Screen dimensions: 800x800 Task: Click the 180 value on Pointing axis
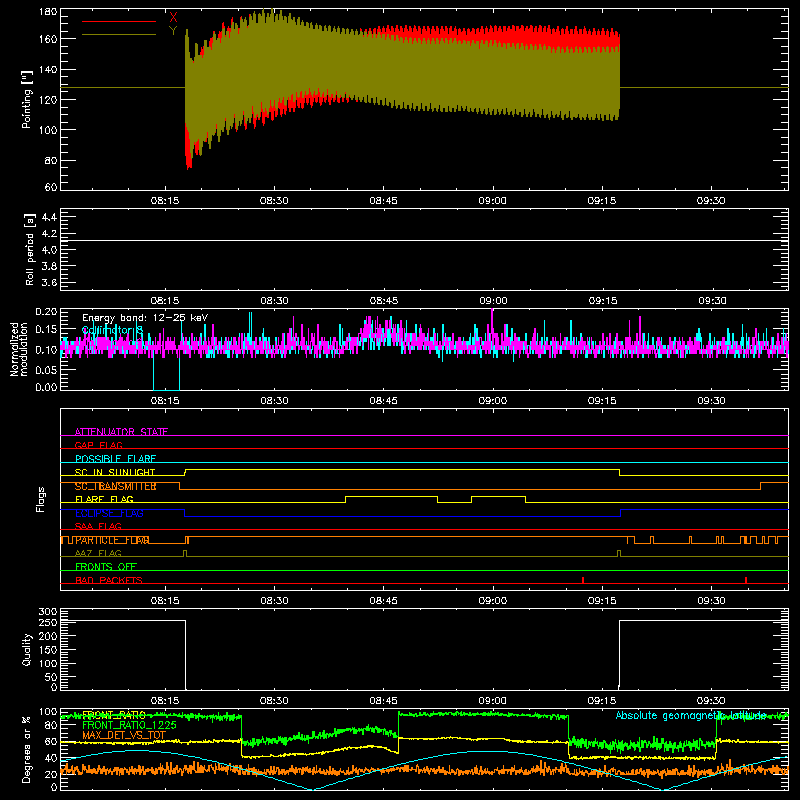(48, 12)
